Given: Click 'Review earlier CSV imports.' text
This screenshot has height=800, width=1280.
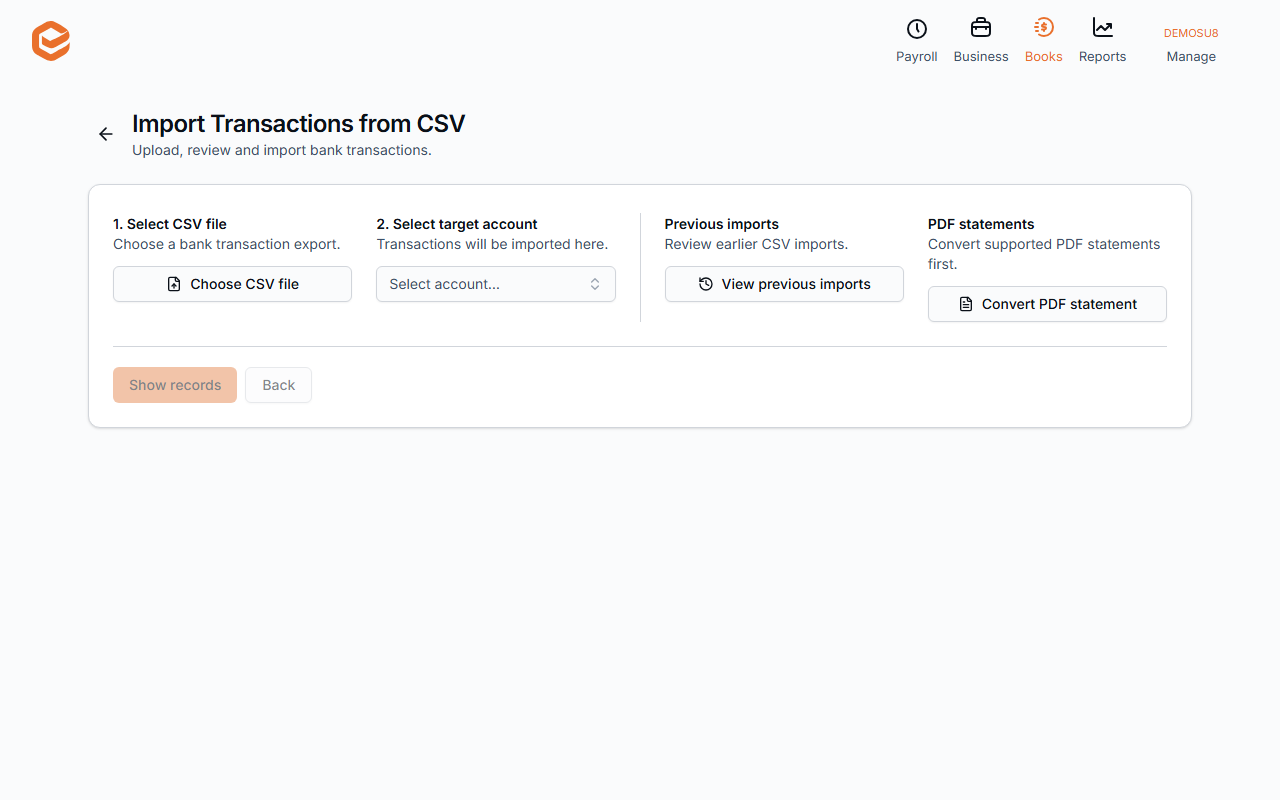Looking at the screenshot, I should pyautogui.click(x=756, y=244).
